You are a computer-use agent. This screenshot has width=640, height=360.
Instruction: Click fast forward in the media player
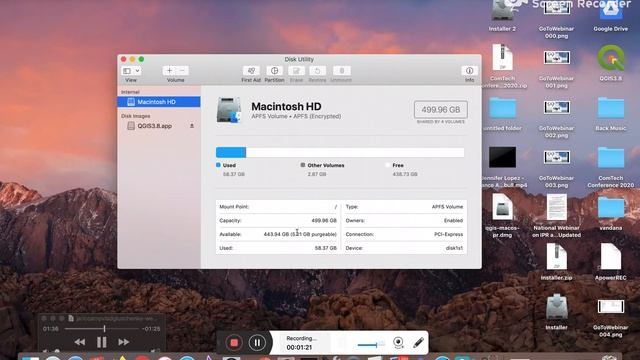coord(124,342)
